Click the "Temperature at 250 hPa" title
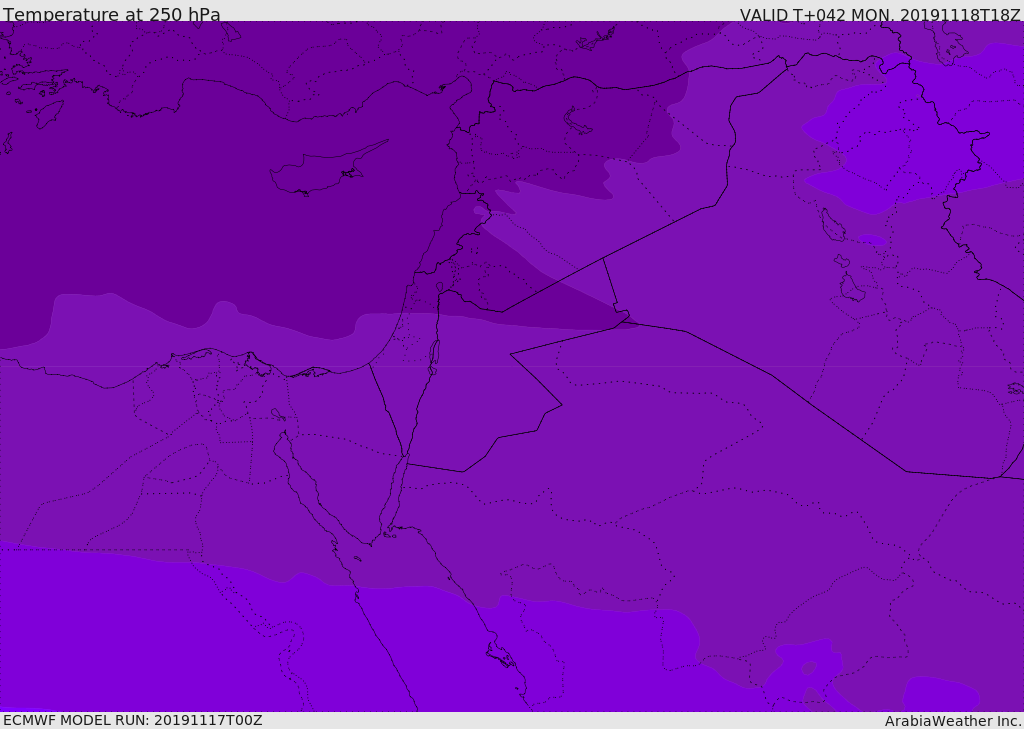Screen dimensions: 1024x729 click(111, 14)
